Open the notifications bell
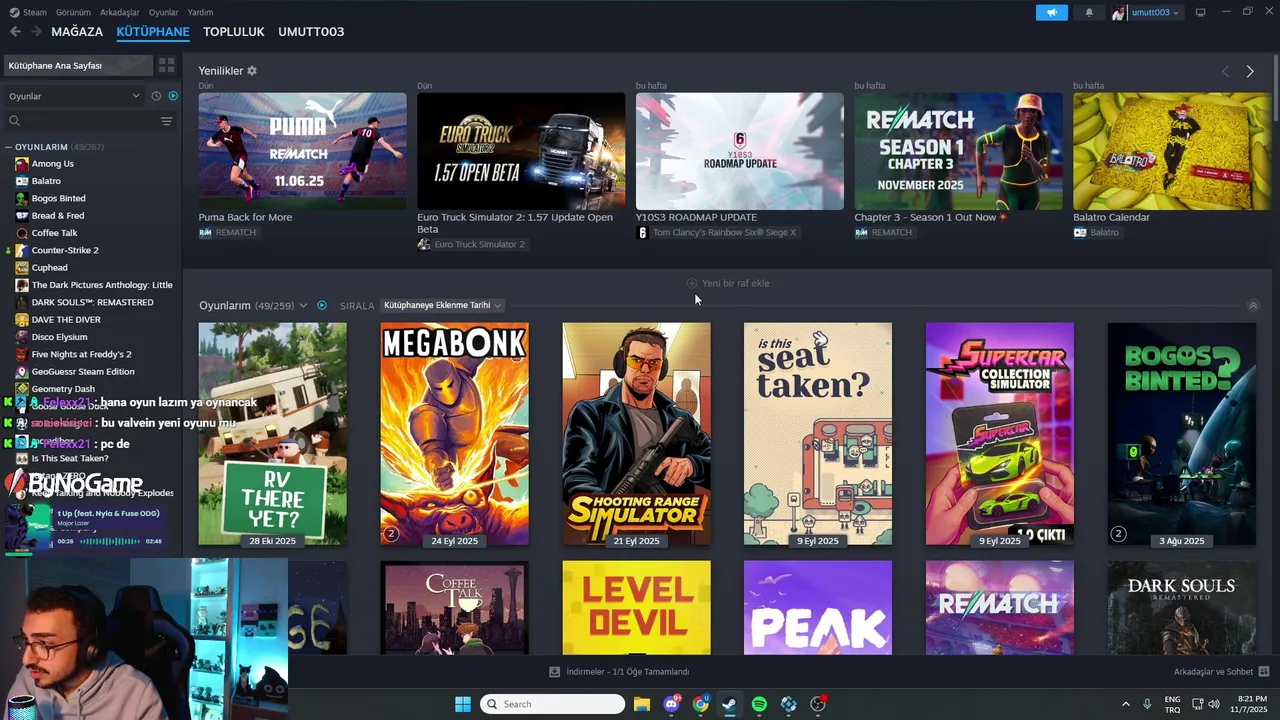Image resolution: width=1280 pixels, height=720 pixels. point(1089,12)
